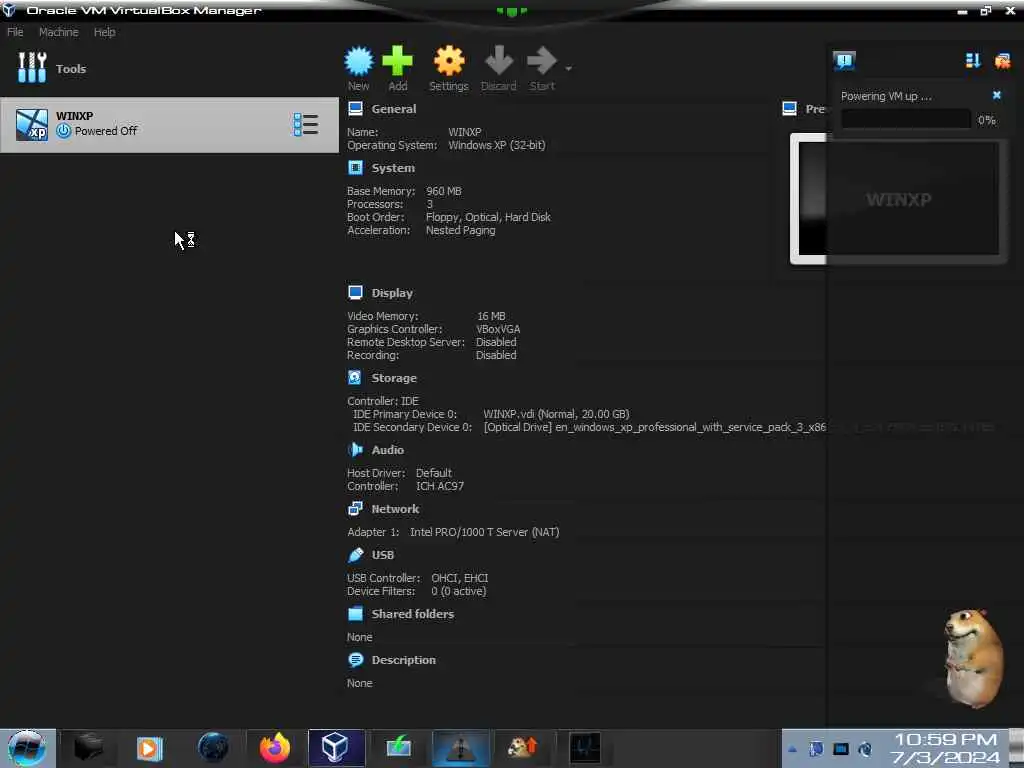Click the Powering VM up progress bar
The image size is (1024, 768).
(x=906, y=120)
